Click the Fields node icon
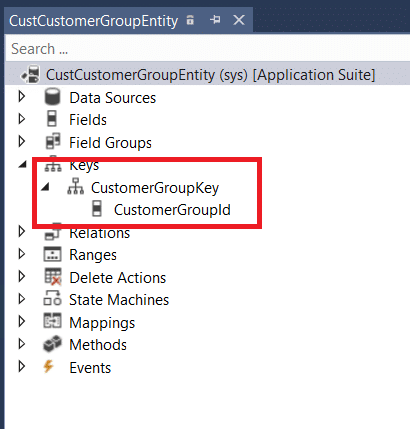The image size is (410, 429). pyautogui.click(x=52, y=119)
